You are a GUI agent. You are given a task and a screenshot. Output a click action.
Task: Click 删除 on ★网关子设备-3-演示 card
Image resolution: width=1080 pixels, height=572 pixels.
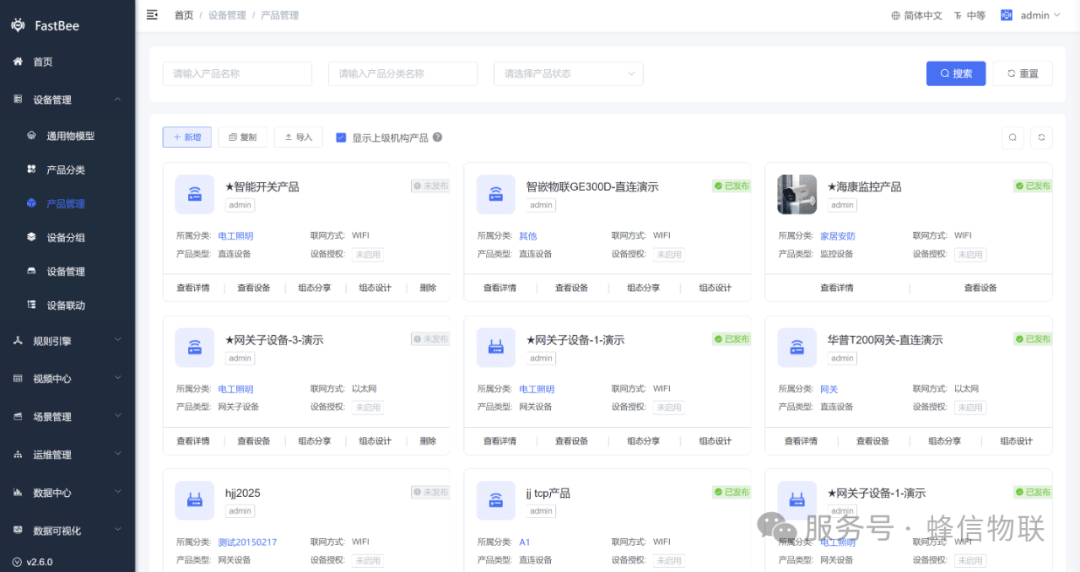(428, 441)
